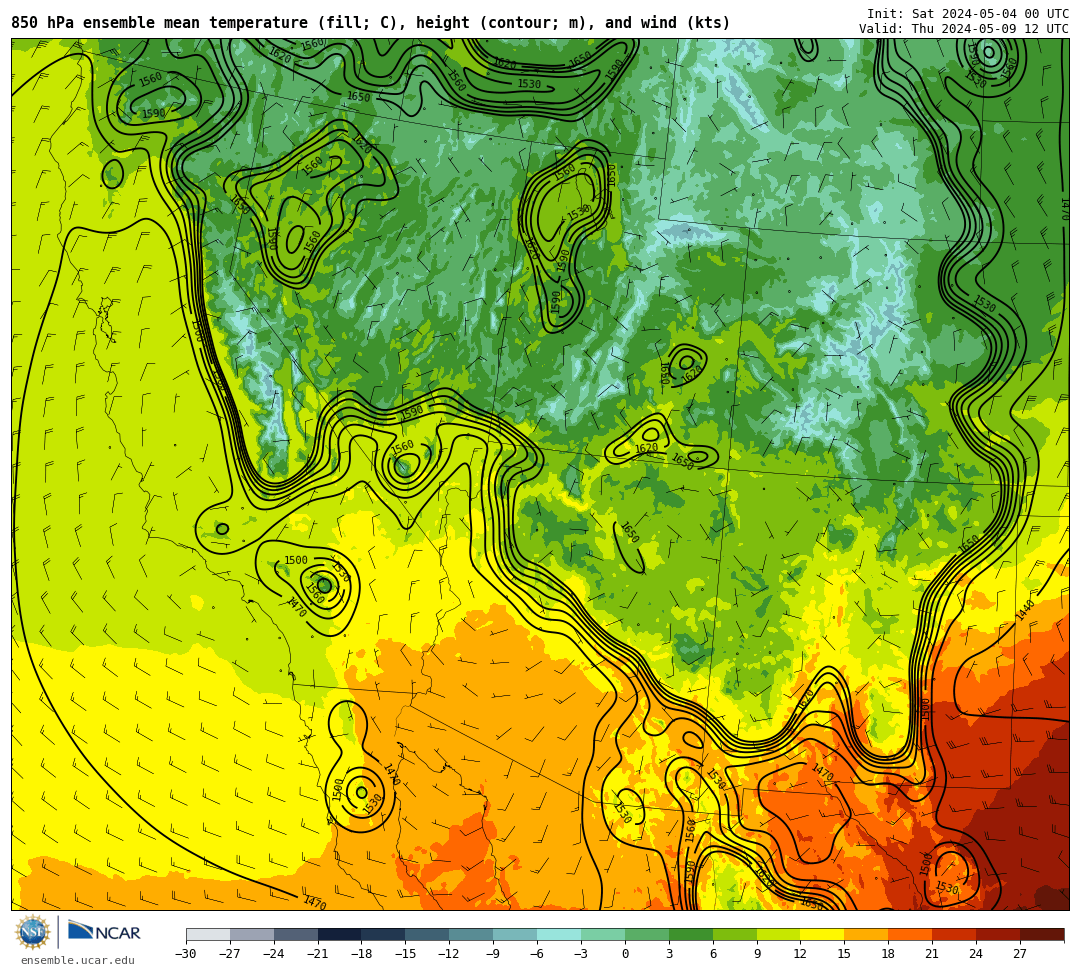This screenshot has height=973, width=1080.
Task: Pick the lime swatch between 9 and 12
Action: point(779,934)
